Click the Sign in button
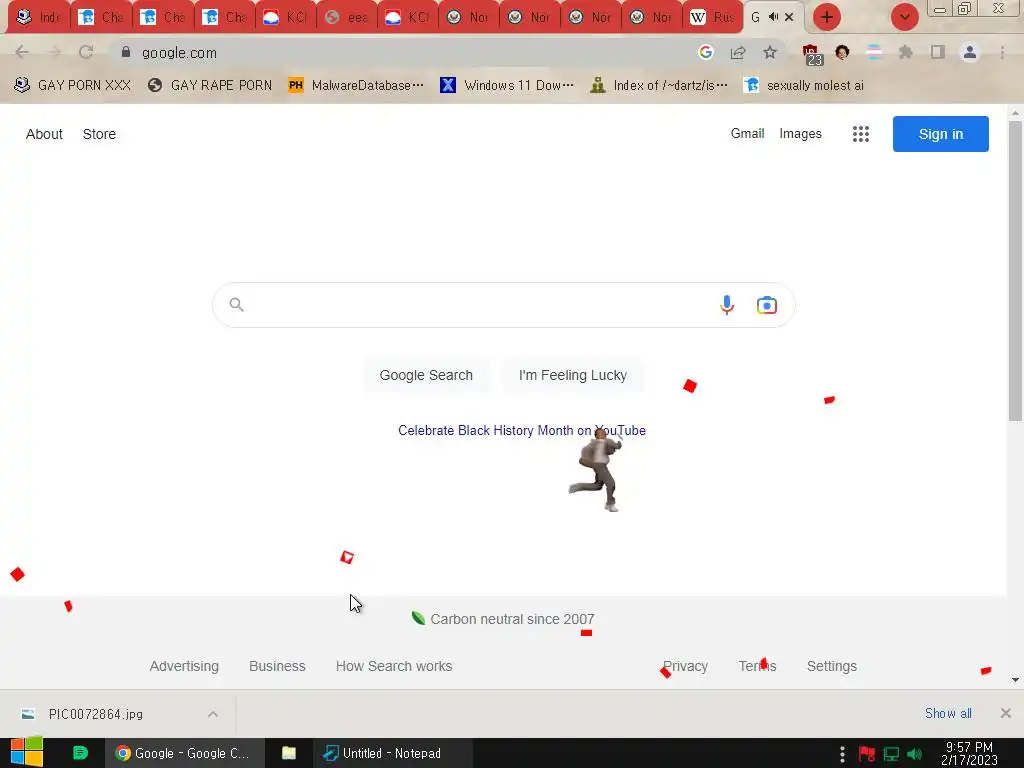 940,134
